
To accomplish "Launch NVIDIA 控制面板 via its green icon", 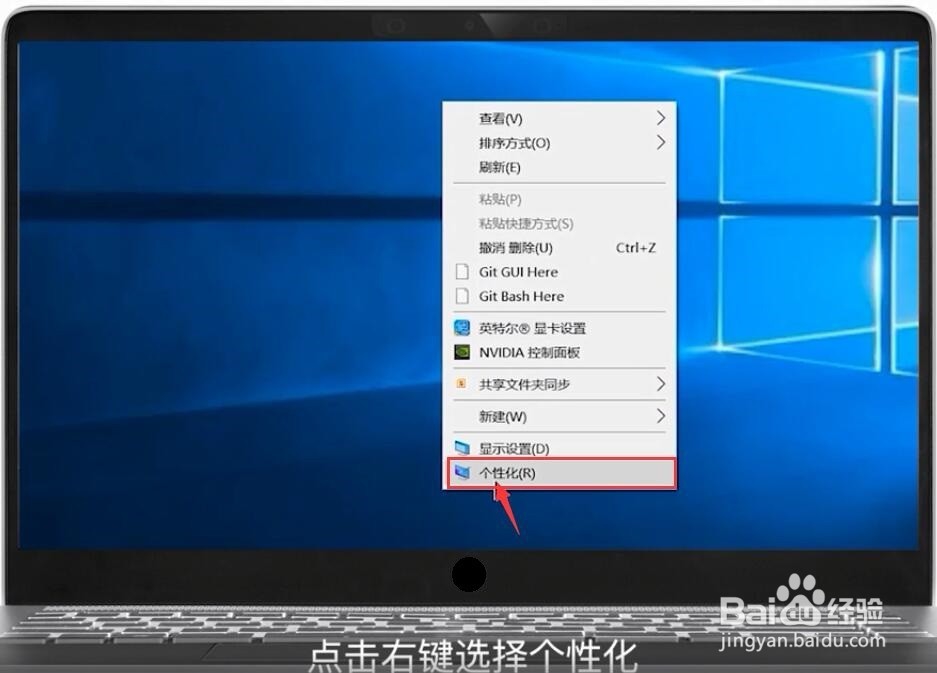I will tap(461, 352).
